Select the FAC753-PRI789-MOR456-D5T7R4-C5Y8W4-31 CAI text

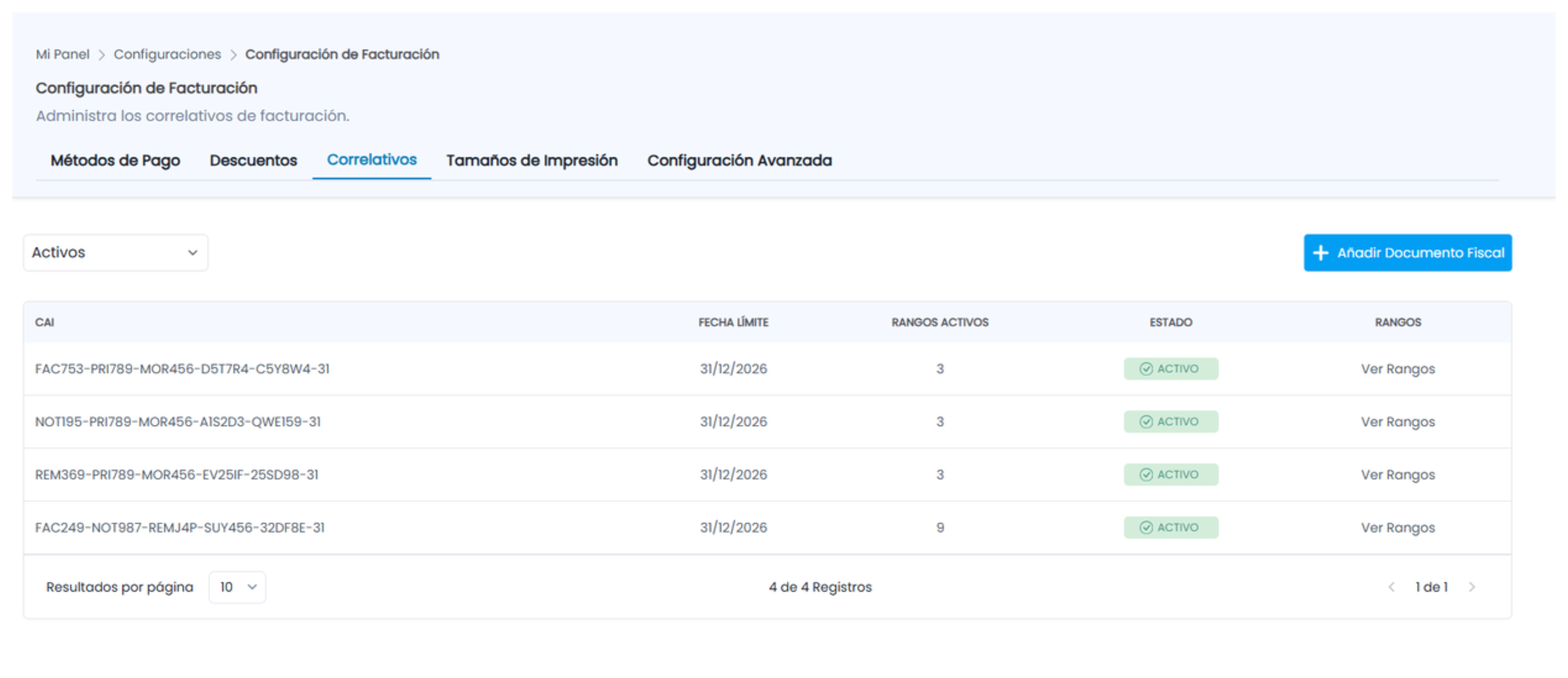click(182, 369)
